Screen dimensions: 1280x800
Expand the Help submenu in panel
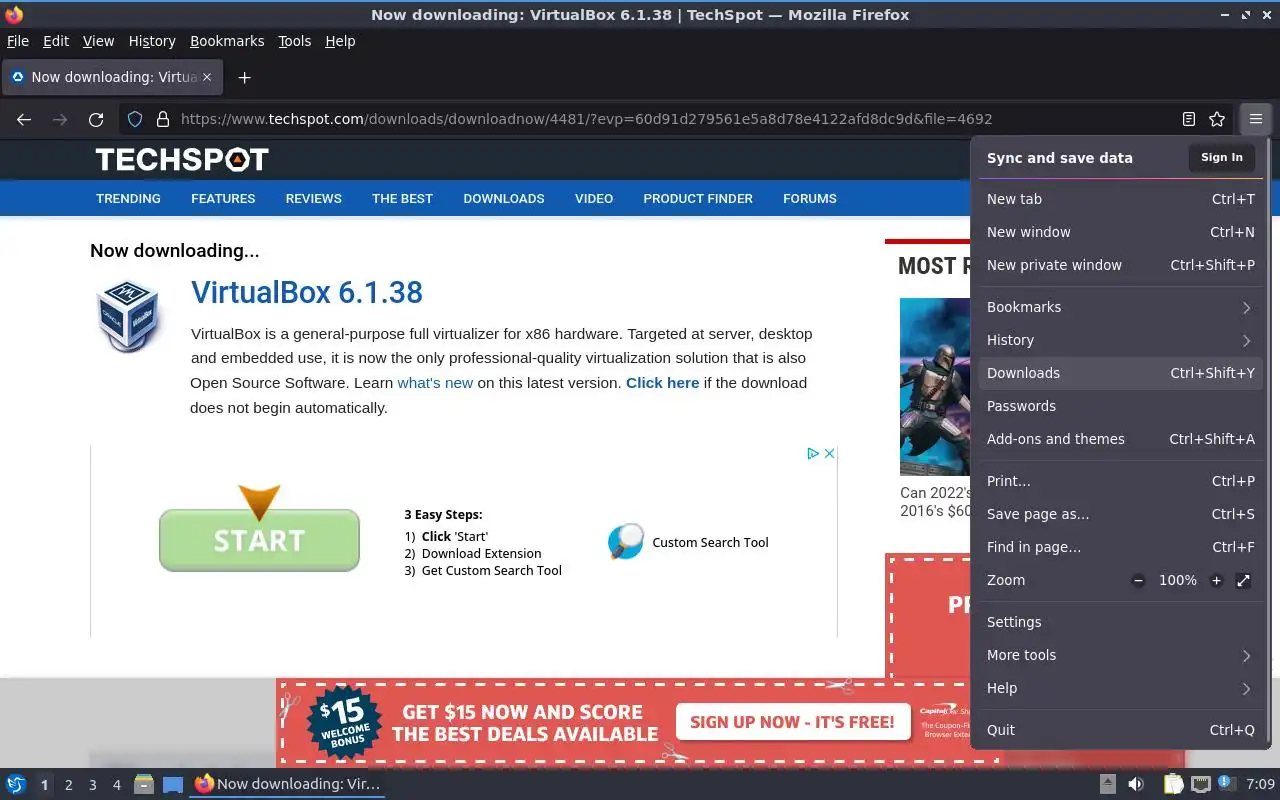1120,688
